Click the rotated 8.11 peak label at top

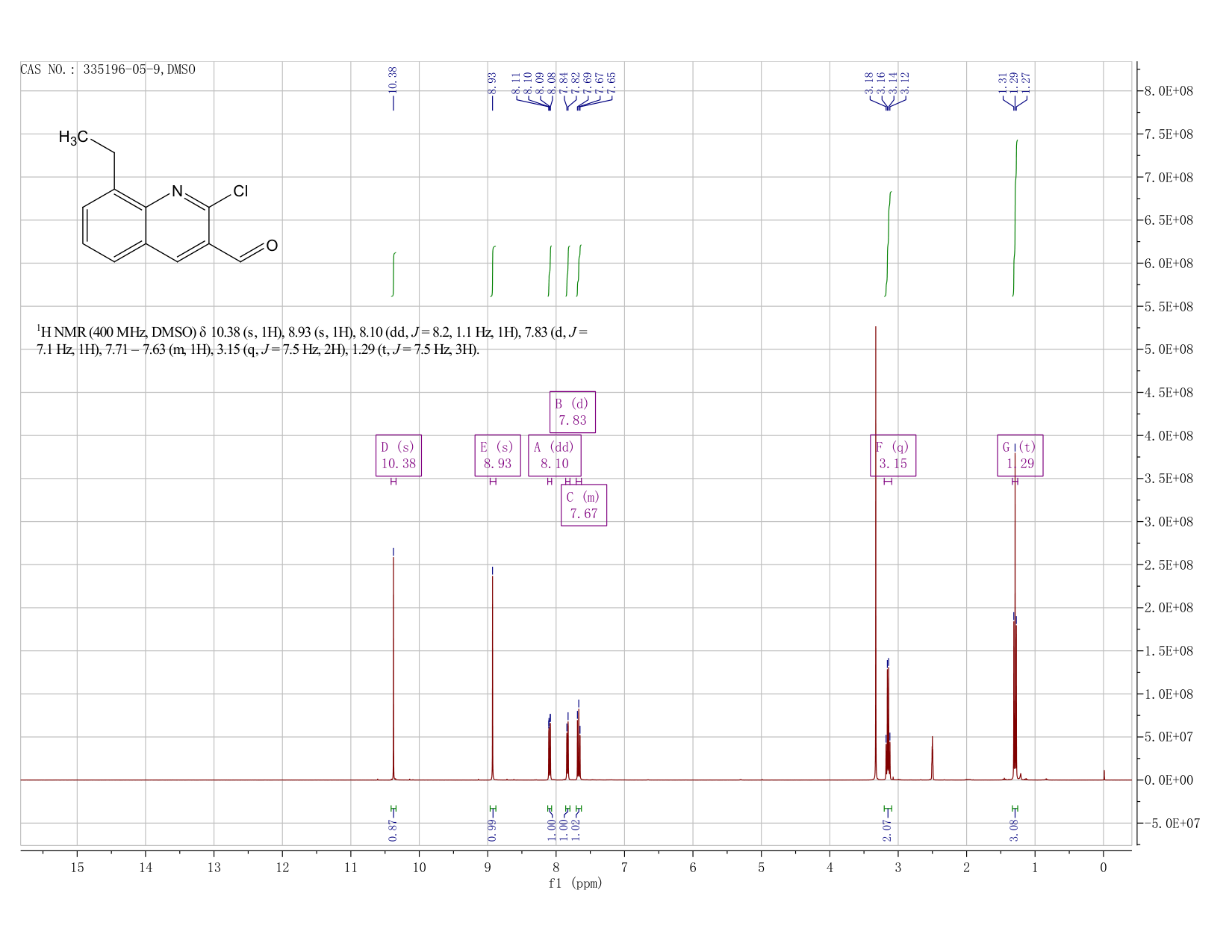(x=516, y=83)
